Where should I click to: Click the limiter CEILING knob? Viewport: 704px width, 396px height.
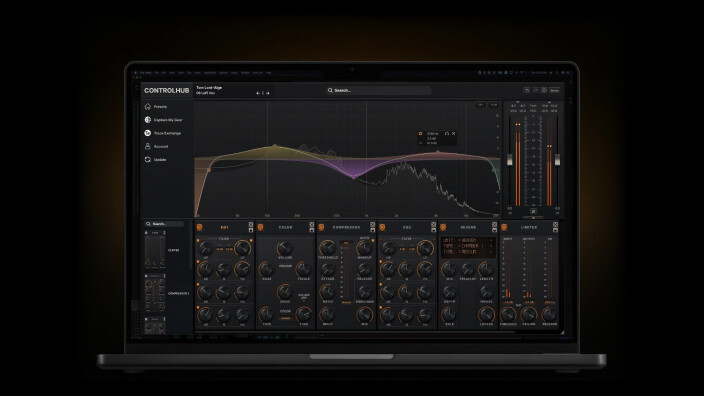tap(529, 314)
